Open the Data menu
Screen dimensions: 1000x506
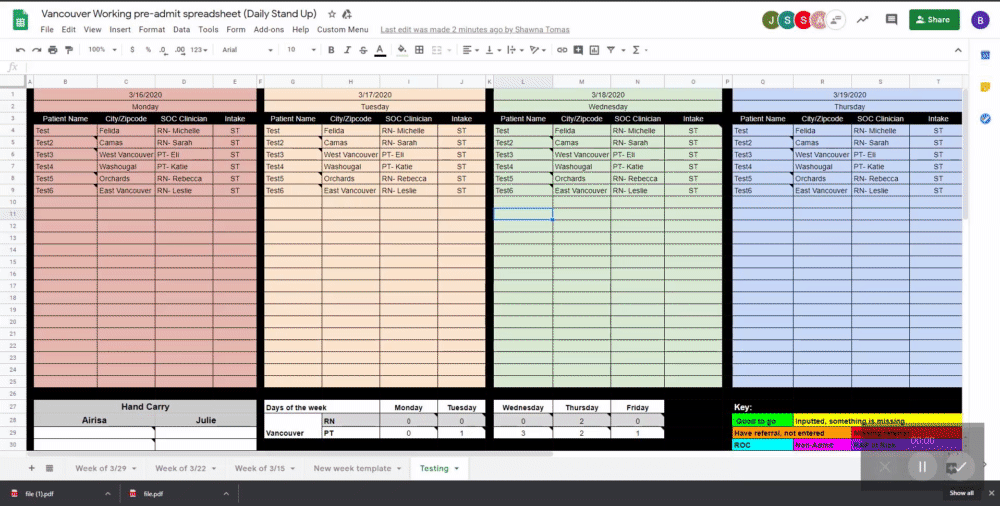coord(182,29)
